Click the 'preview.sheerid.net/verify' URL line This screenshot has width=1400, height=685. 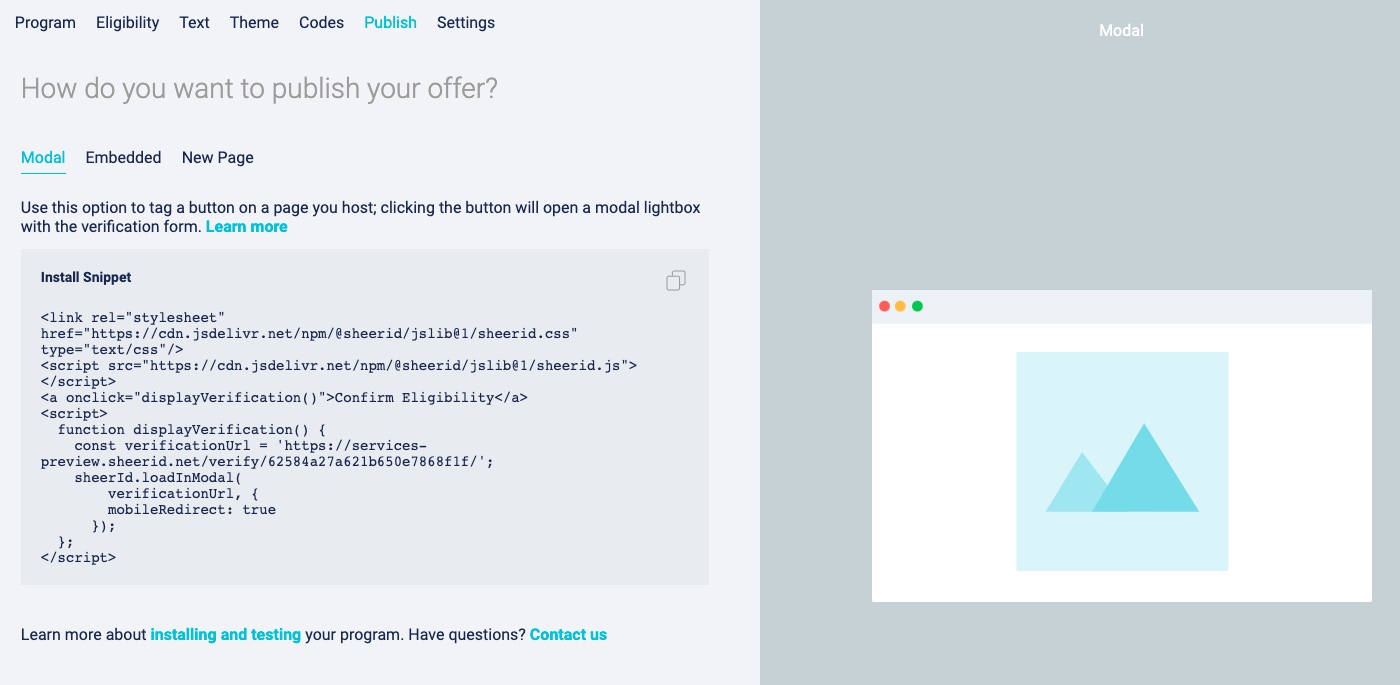coord(267,461)
